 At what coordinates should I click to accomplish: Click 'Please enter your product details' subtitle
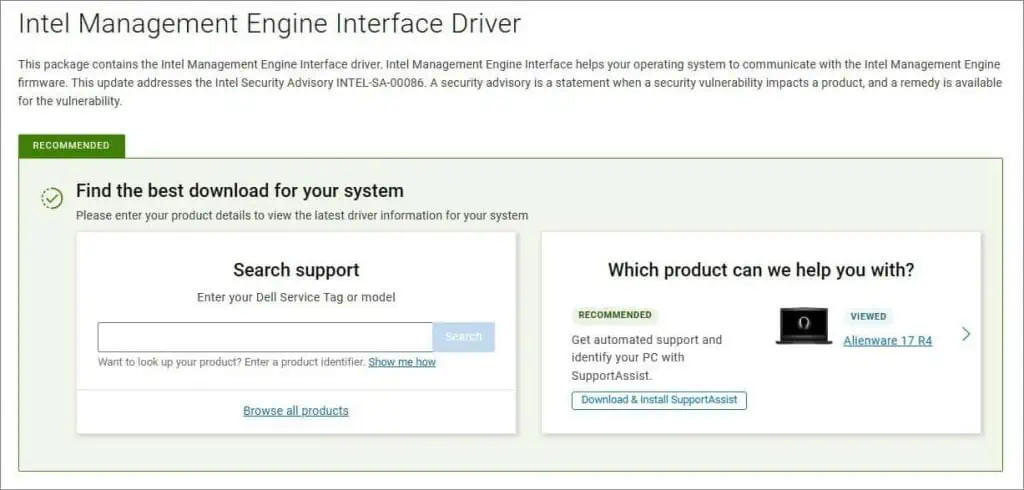point(302,215)
